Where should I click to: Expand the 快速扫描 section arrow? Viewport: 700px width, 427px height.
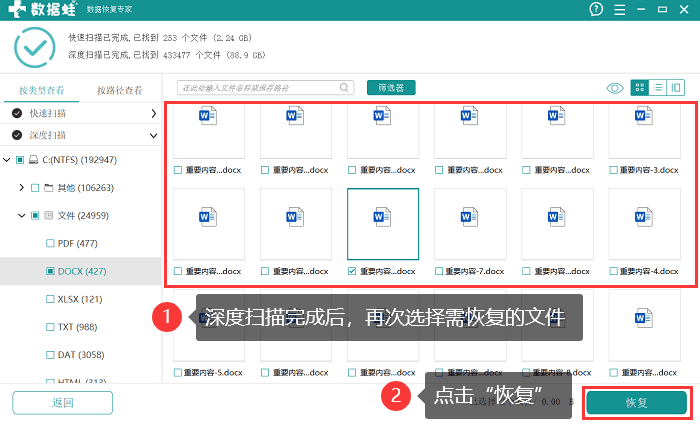(153, 113)
